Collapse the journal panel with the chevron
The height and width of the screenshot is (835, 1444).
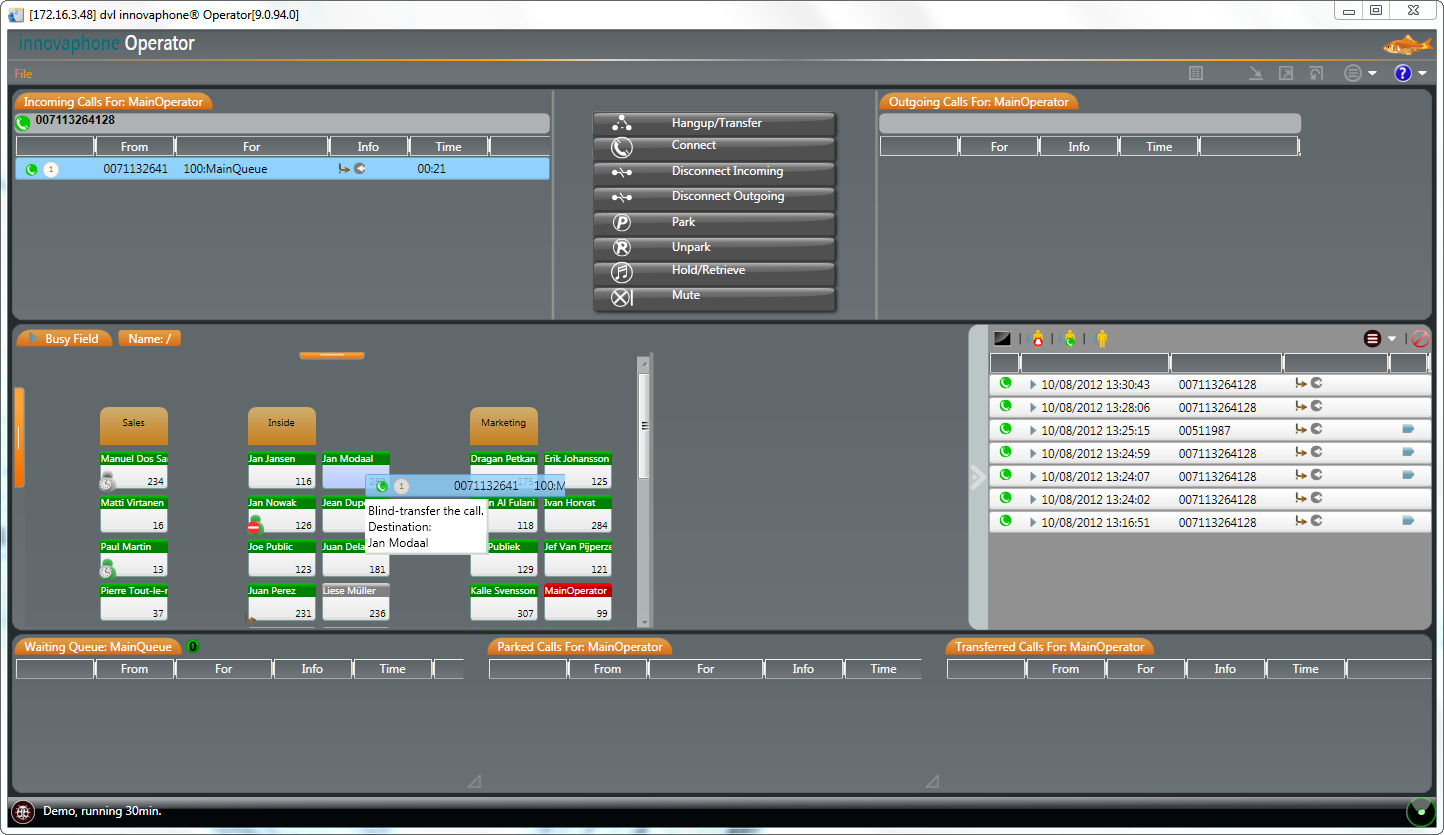pos(977,477)
